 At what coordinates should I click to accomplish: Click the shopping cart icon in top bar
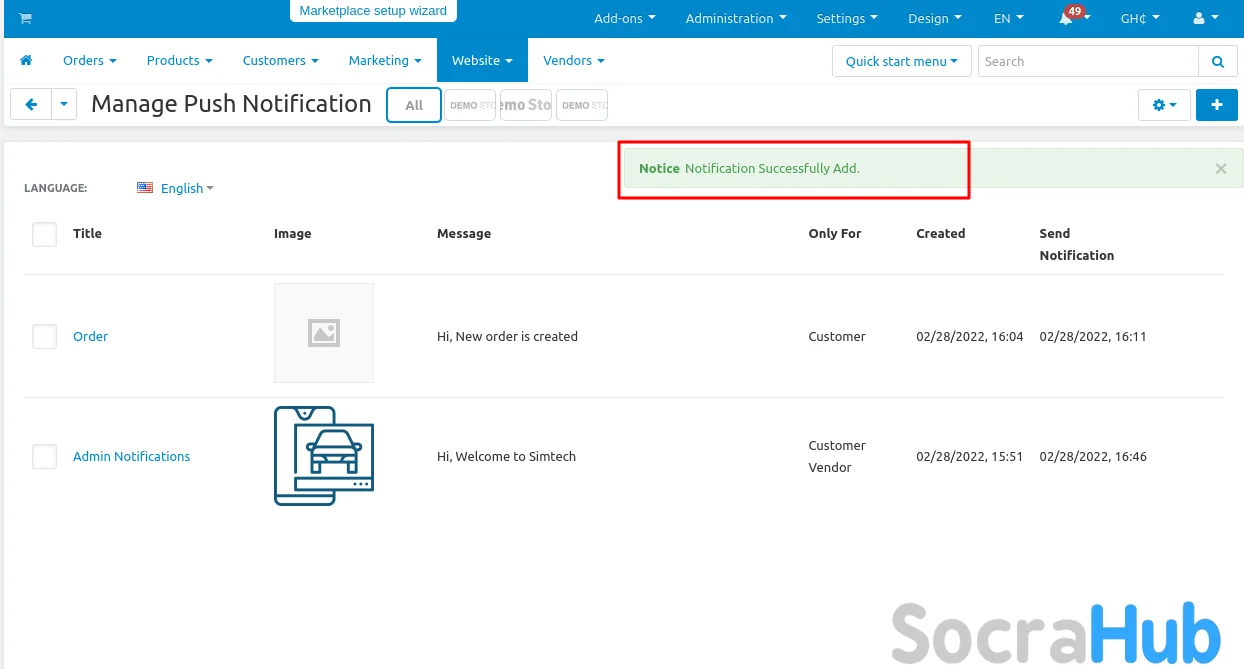(x=25, y=19)
